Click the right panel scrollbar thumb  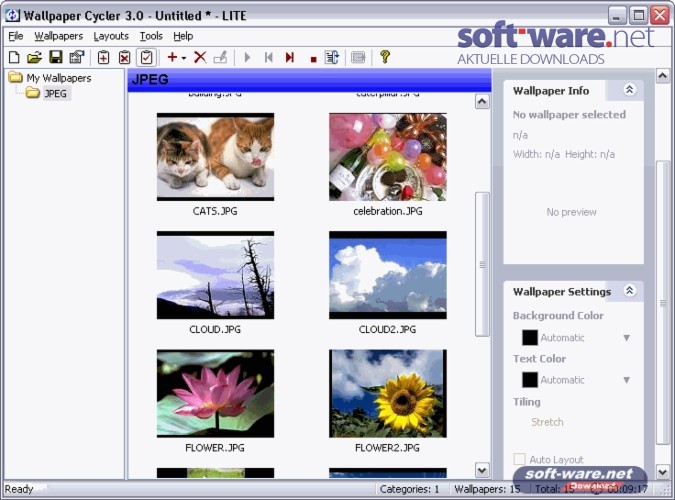click(x=663, y=302)
